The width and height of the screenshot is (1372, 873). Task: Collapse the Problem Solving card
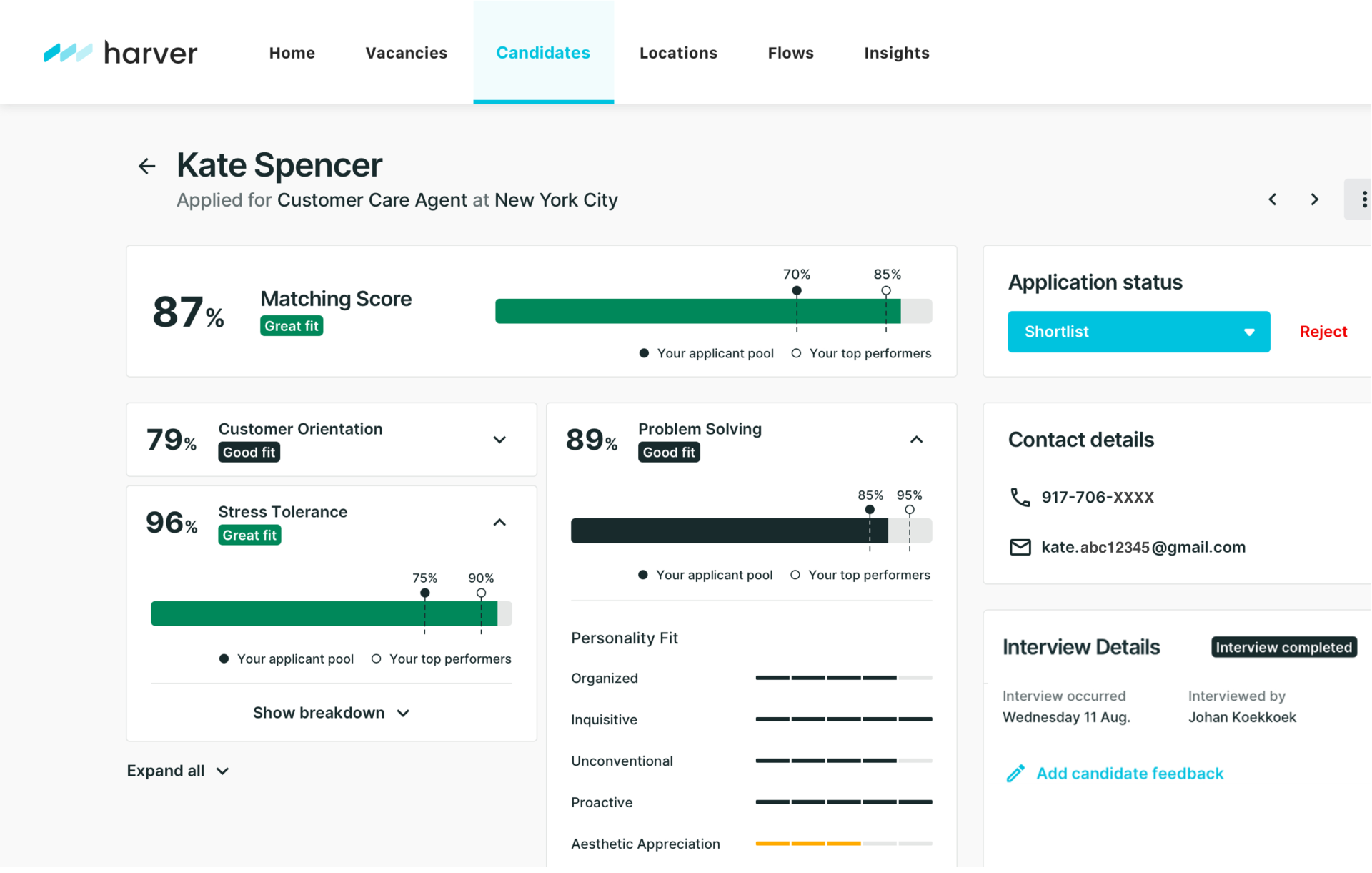(916, 440)
